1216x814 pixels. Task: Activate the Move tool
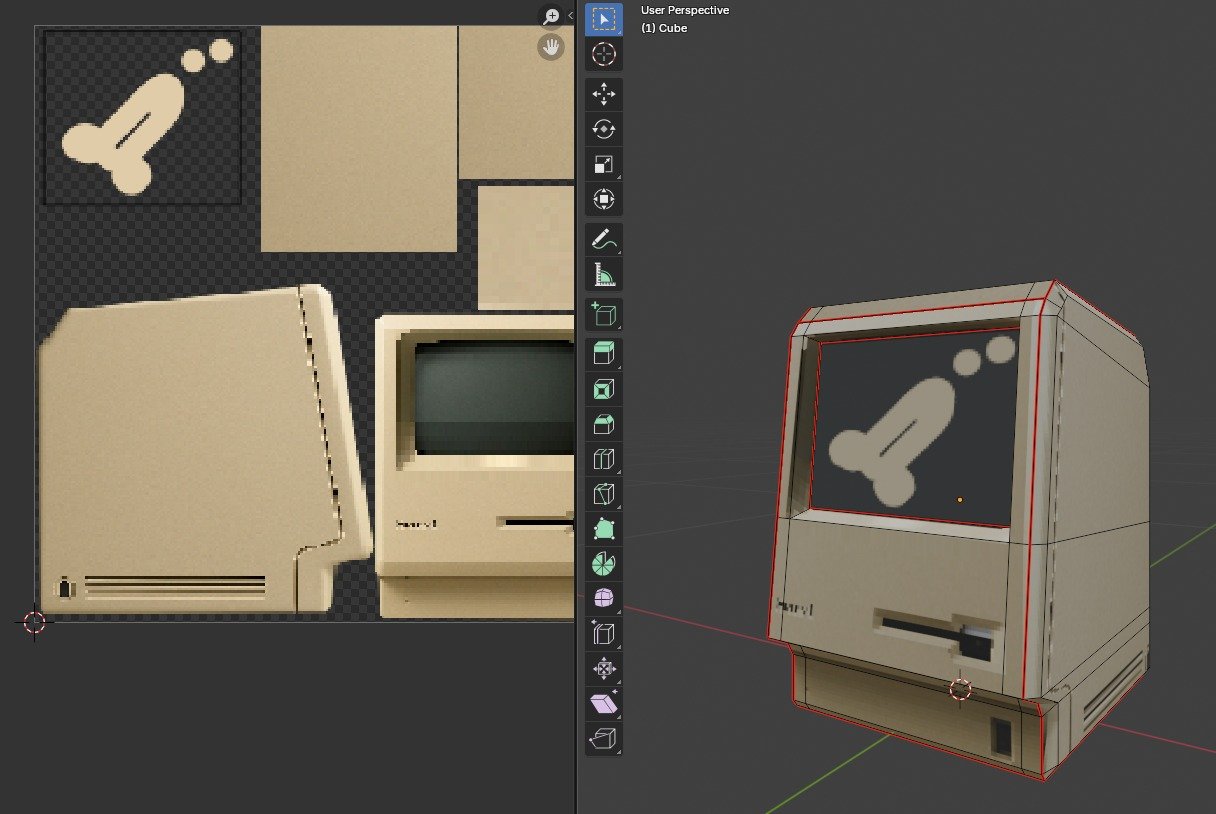pos(604,95)
